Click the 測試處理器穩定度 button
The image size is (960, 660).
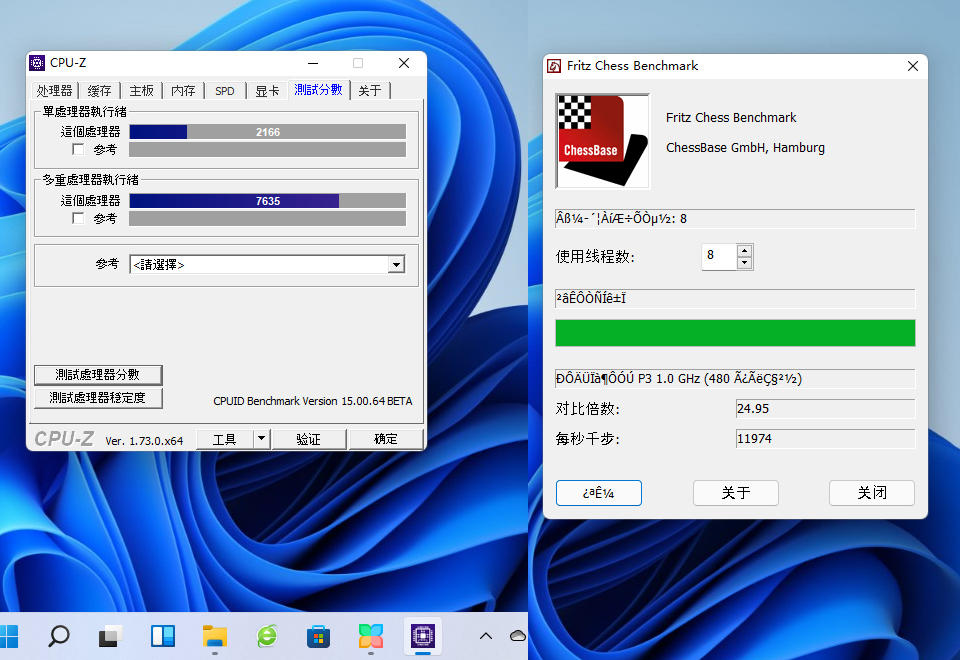[98, 398]
